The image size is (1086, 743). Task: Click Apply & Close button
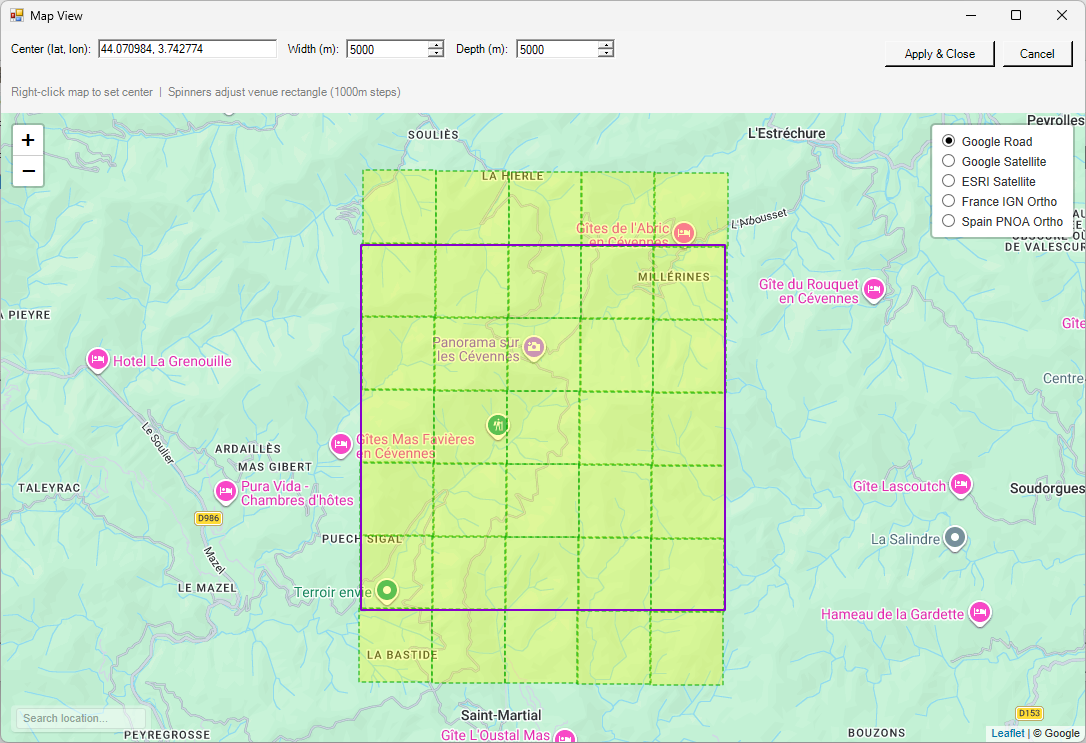click(x=939, y=54)
